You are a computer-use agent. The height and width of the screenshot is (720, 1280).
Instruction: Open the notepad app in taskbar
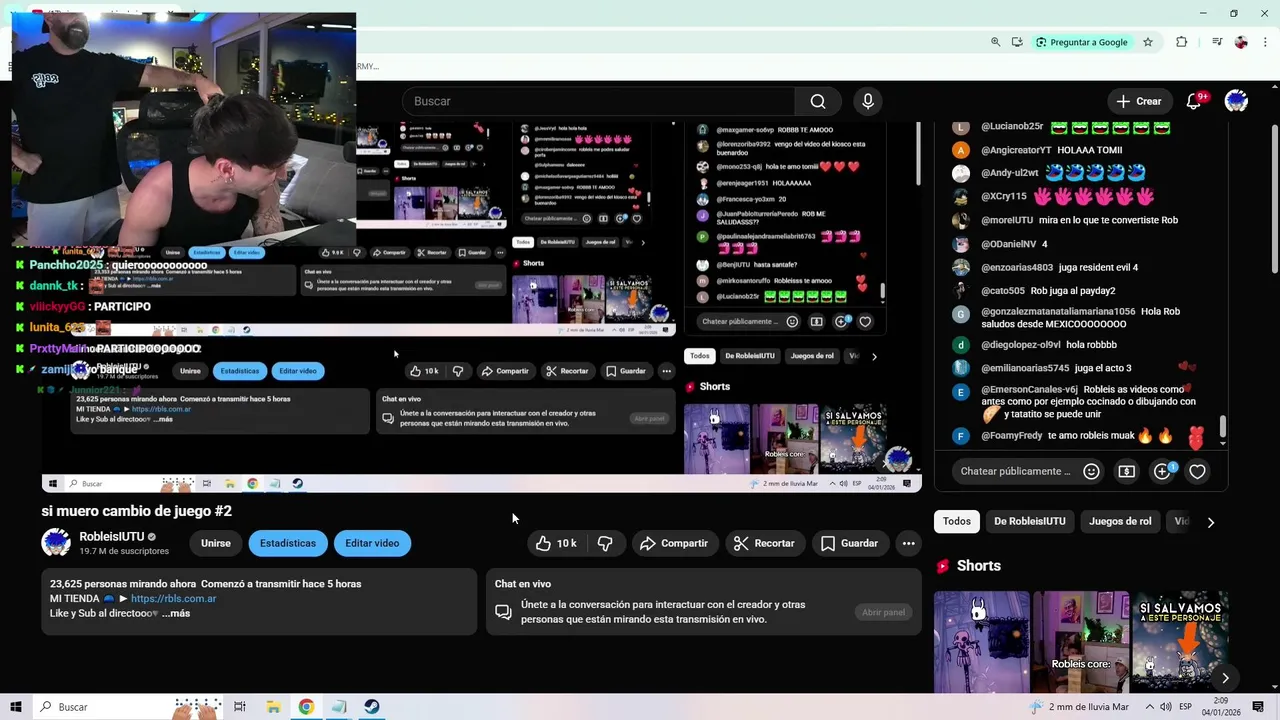[x=339, y=707]
